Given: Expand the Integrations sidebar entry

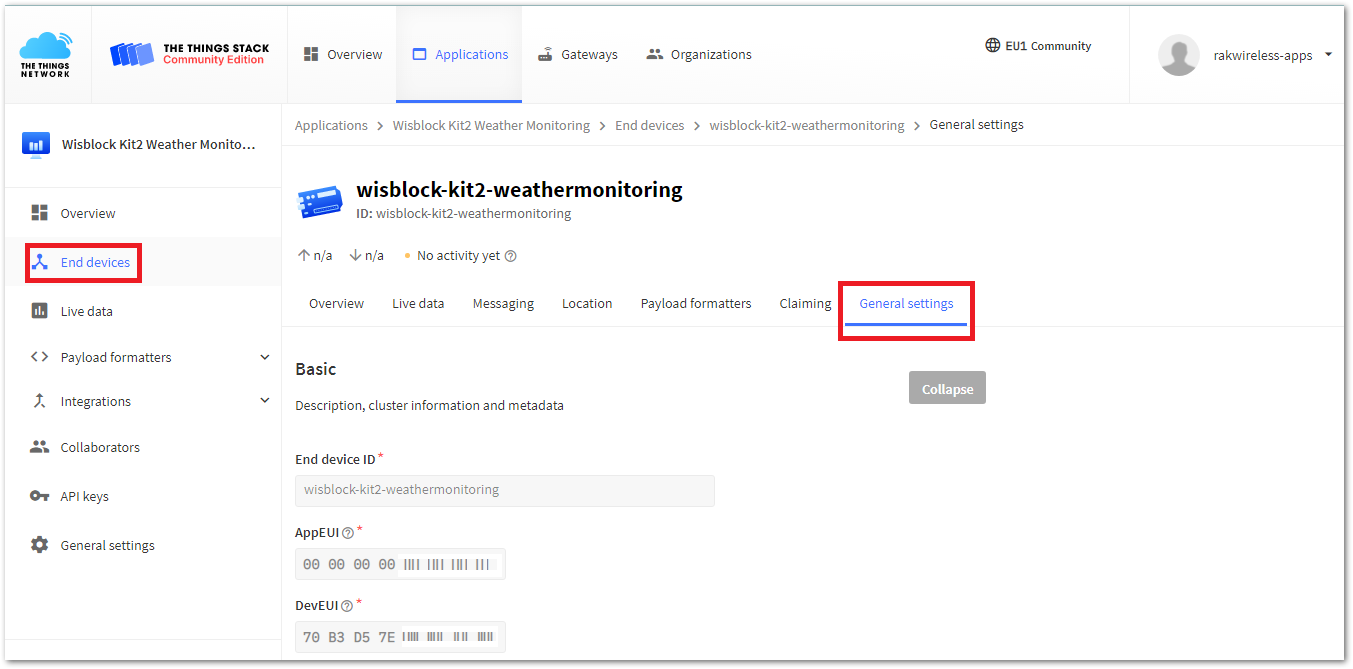Looking at the screenshot, I should click(x=265, y=400).
